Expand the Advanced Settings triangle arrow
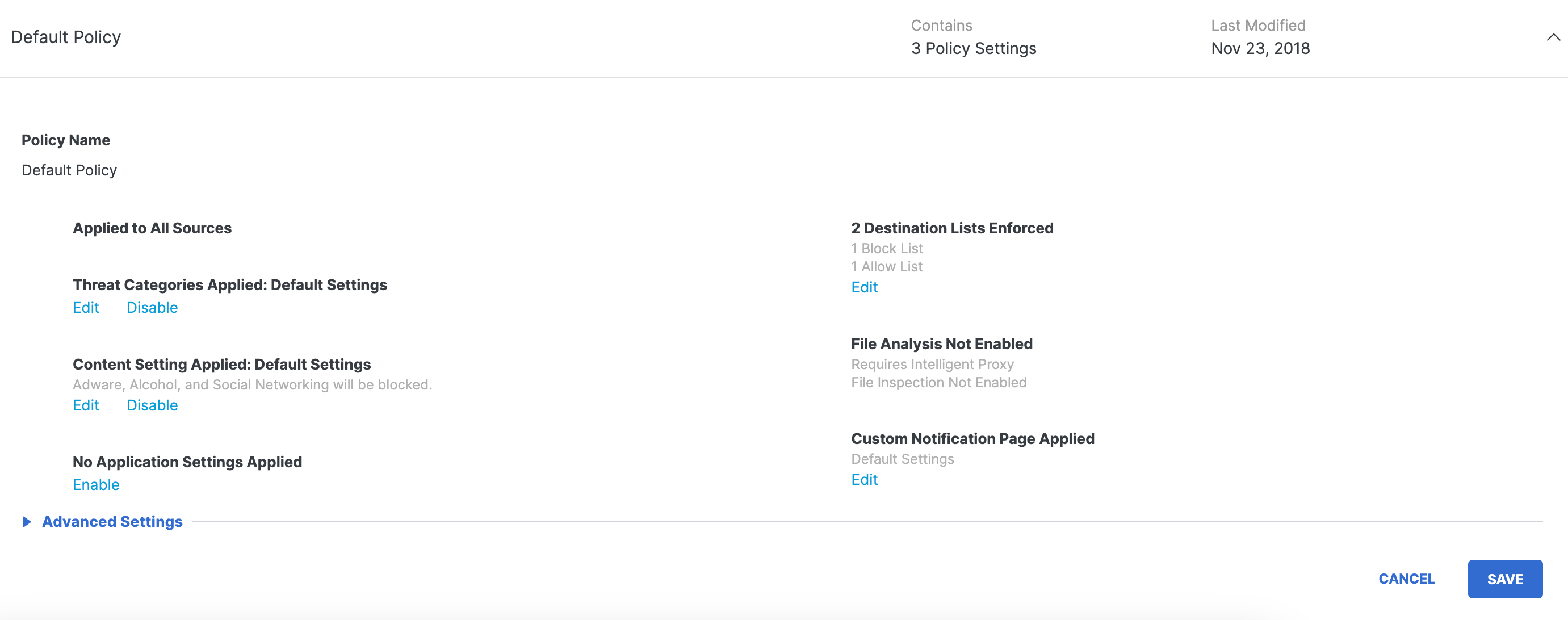This screenshot has height=620, width=1568. [26, 522]
